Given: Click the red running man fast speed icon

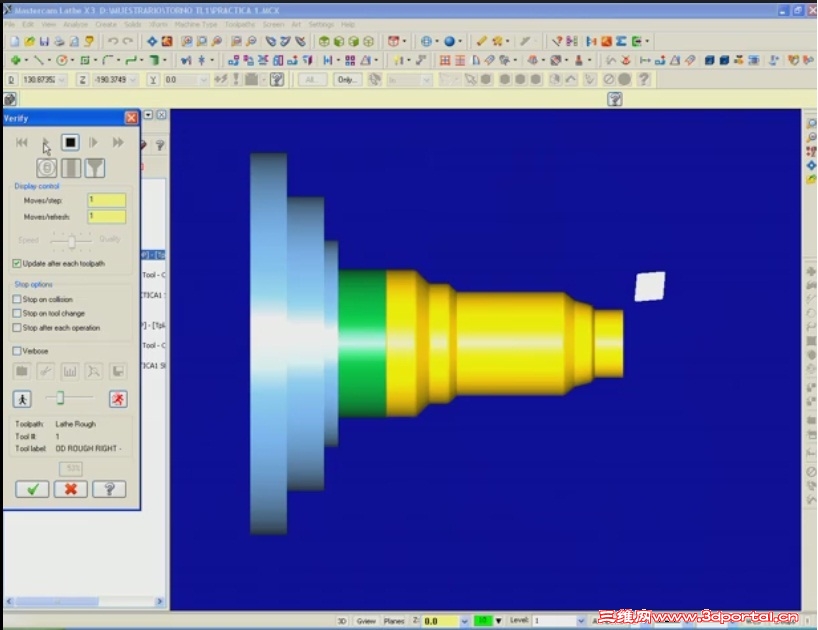Looking at the screenshot, I should (x=118, y=399).
